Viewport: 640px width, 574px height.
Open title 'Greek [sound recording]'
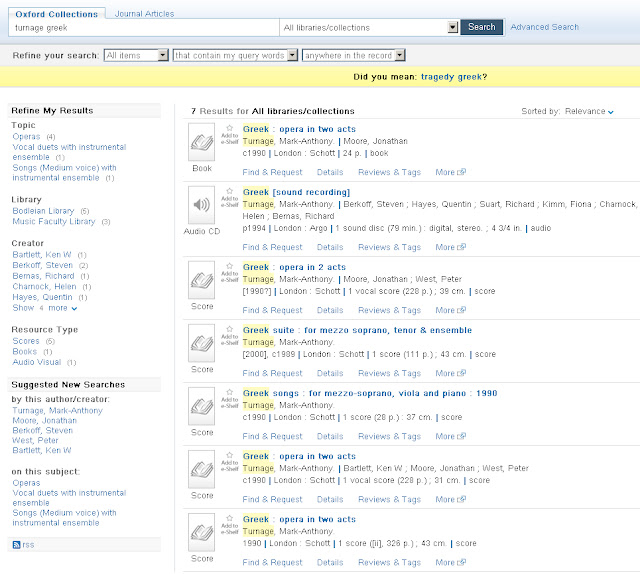click(296, 192)
